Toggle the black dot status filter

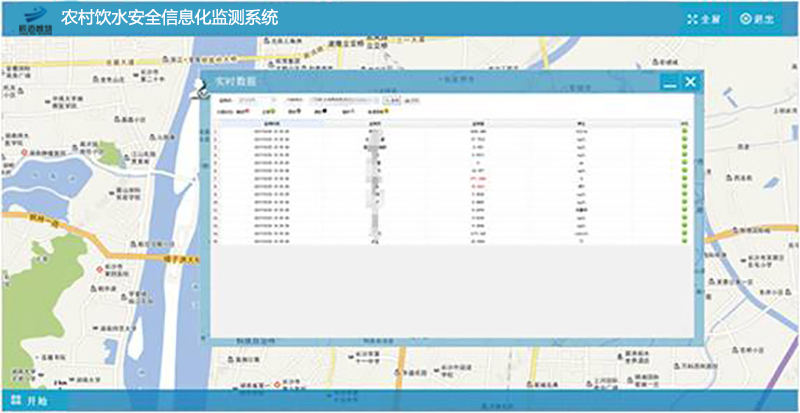point(324,112)
